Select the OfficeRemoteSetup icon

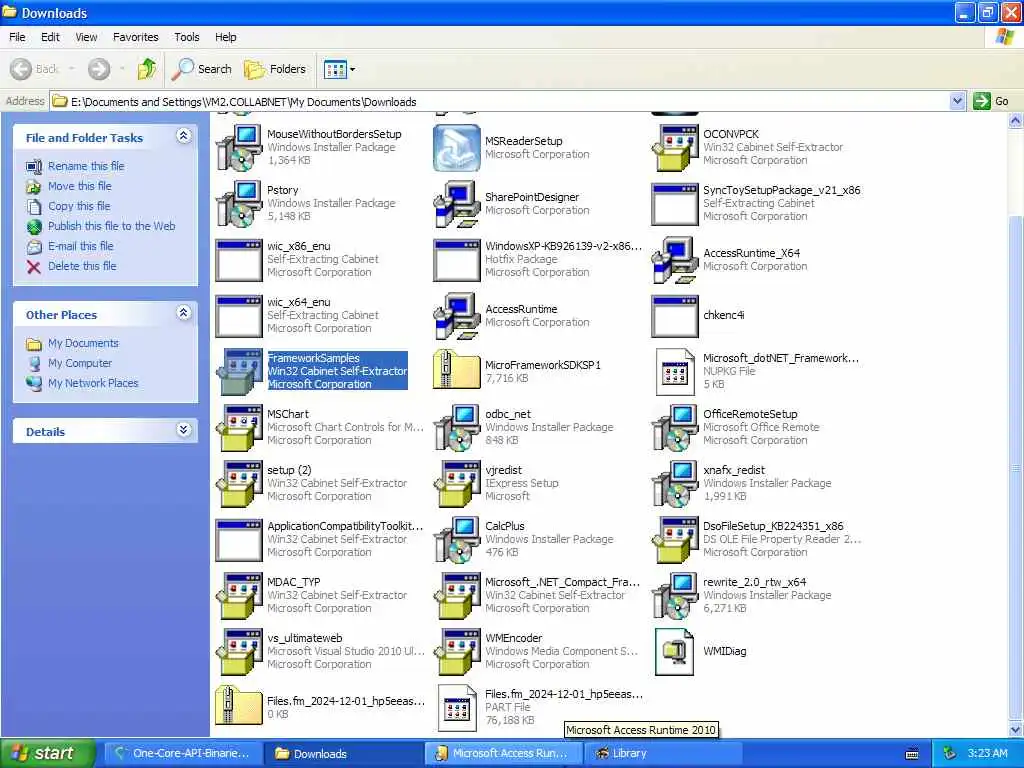pos(675,428)
